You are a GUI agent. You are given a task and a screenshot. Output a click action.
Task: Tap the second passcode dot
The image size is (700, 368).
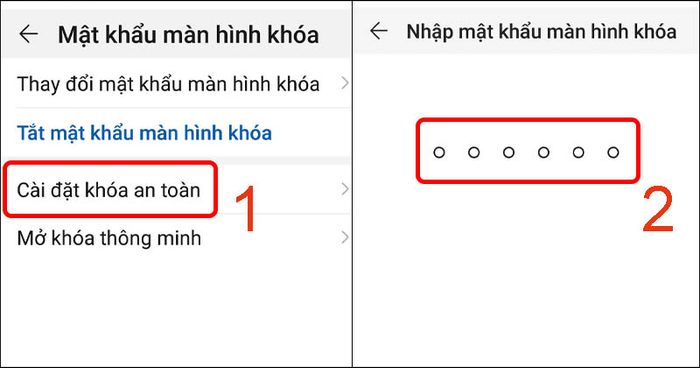coord(474,153)
